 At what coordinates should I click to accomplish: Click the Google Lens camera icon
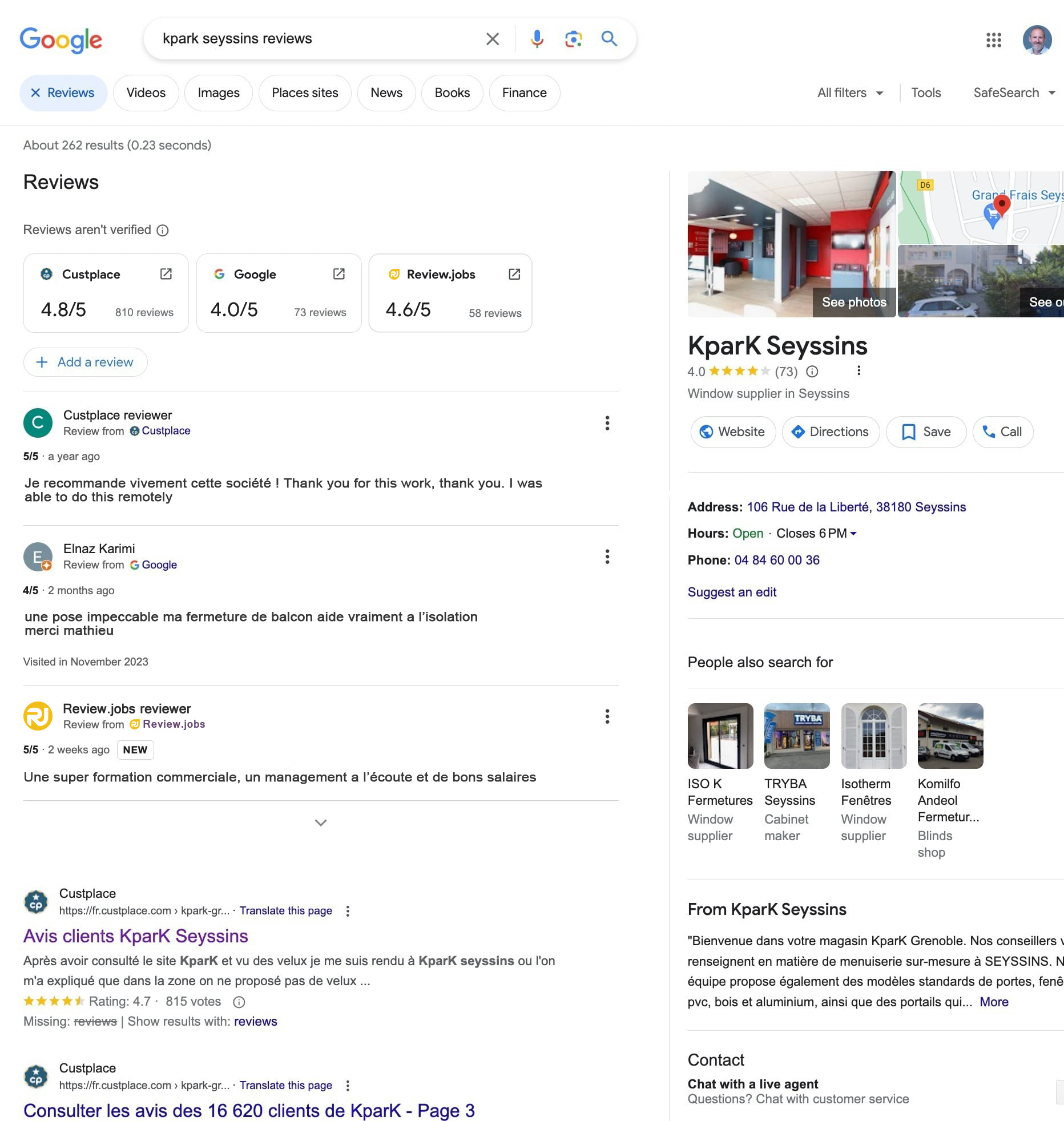point(573,39)
